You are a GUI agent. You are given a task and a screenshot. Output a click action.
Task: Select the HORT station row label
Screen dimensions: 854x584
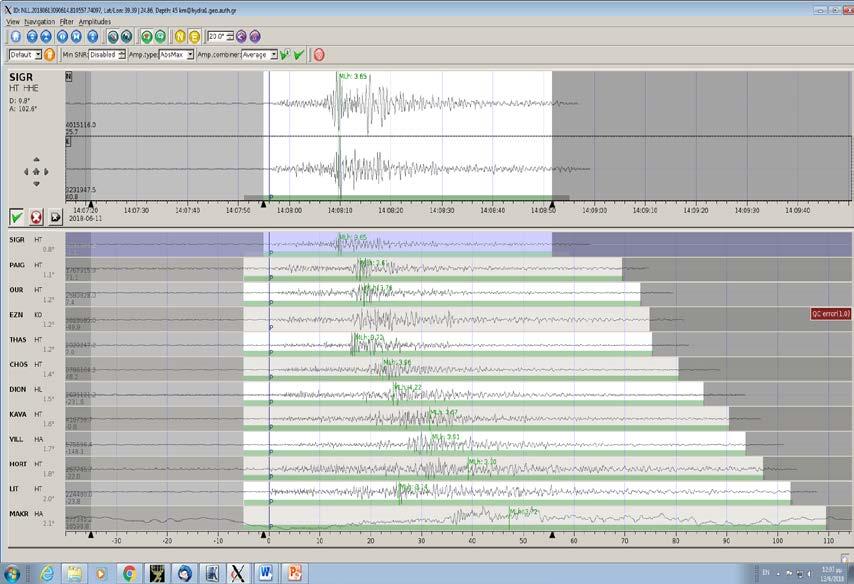point(18,464)
